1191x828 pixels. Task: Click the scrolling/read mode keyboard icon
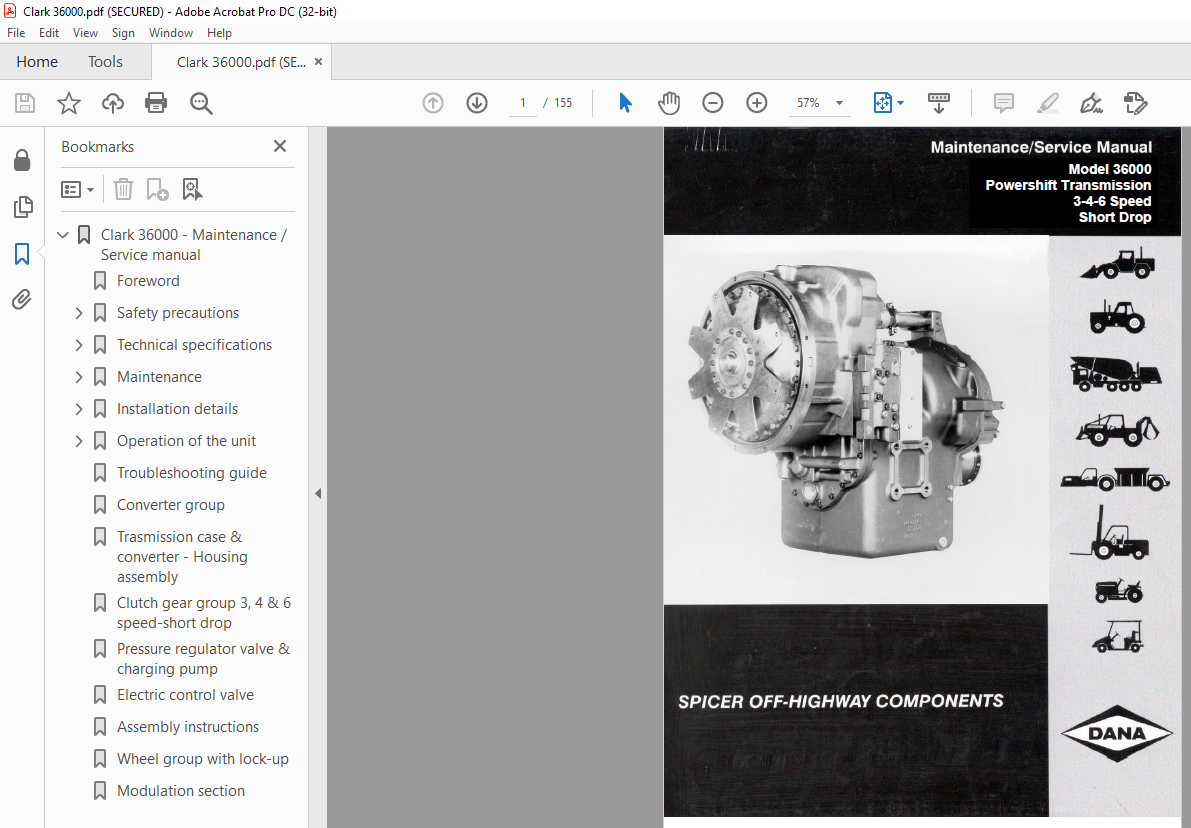coord(939,103)
